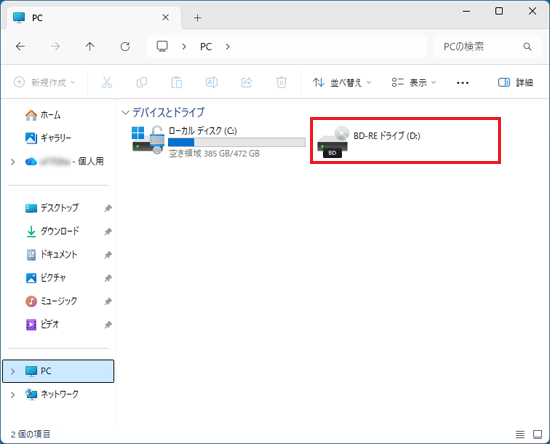
Task: Open the BD-RE ドライブ (D:) drive
Action: tap(405, 140)
